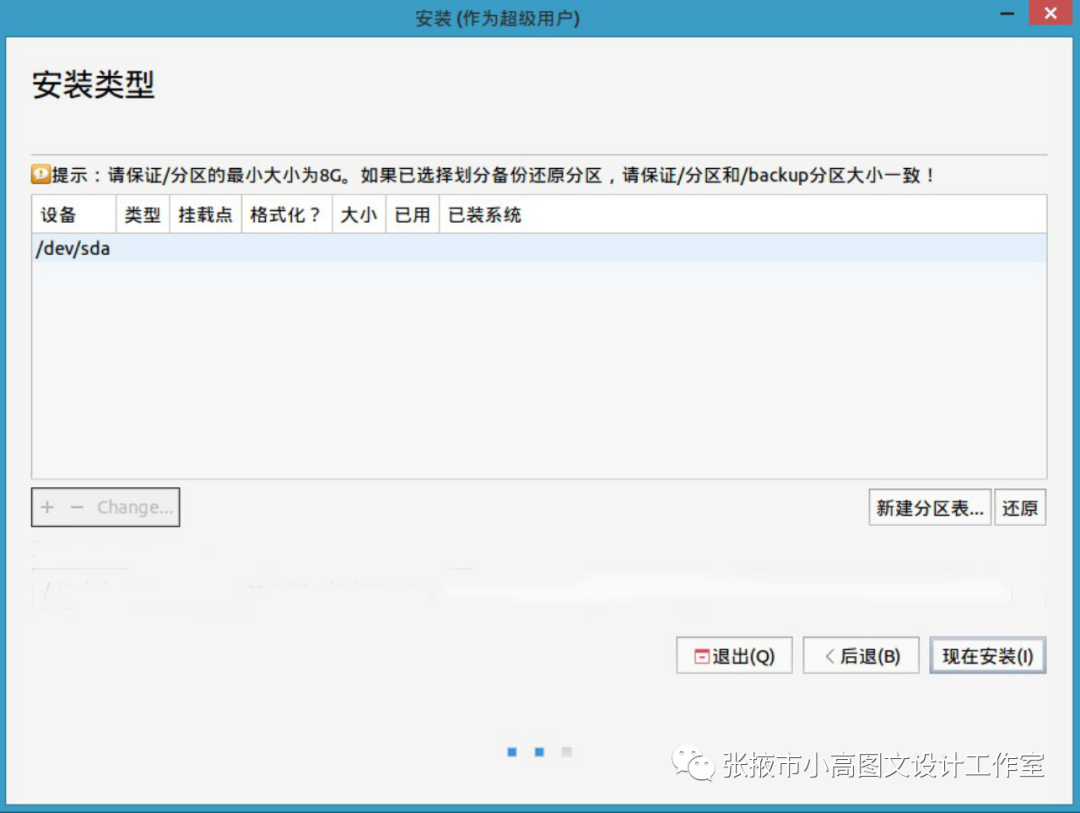Viewport: 1080px width, 813px height.
Task: Open 新建分区表... to create partition table
Action: [929, 508]
